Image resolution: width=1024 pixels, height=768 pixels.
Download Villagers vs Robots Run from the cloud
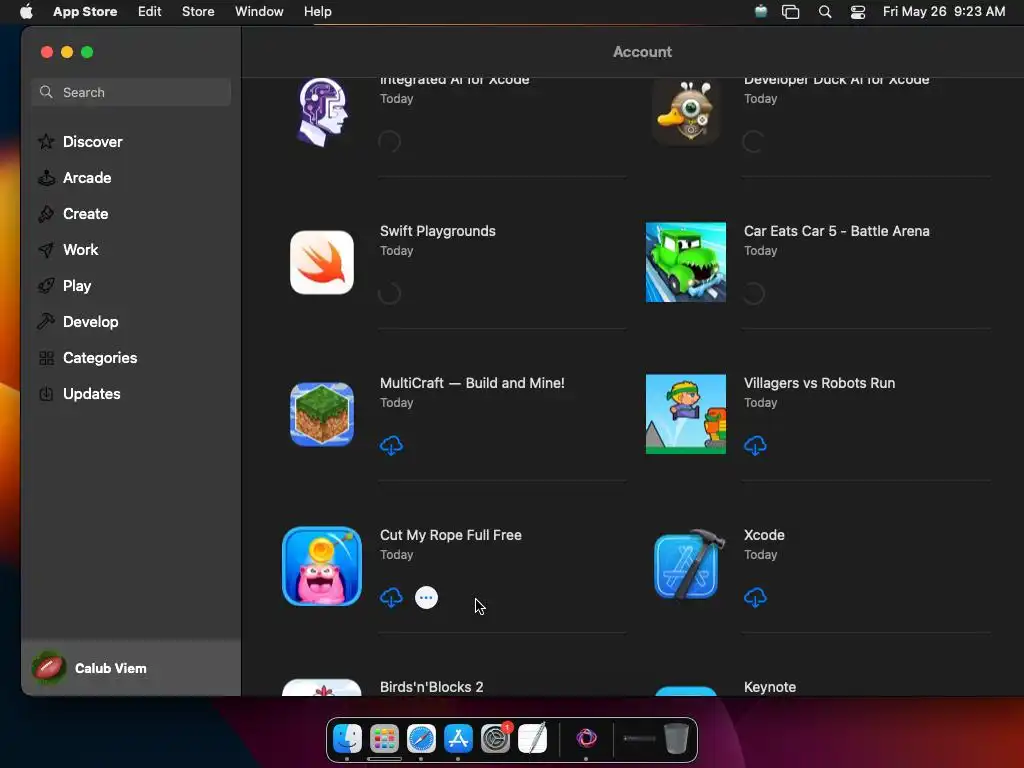point(755,445)
